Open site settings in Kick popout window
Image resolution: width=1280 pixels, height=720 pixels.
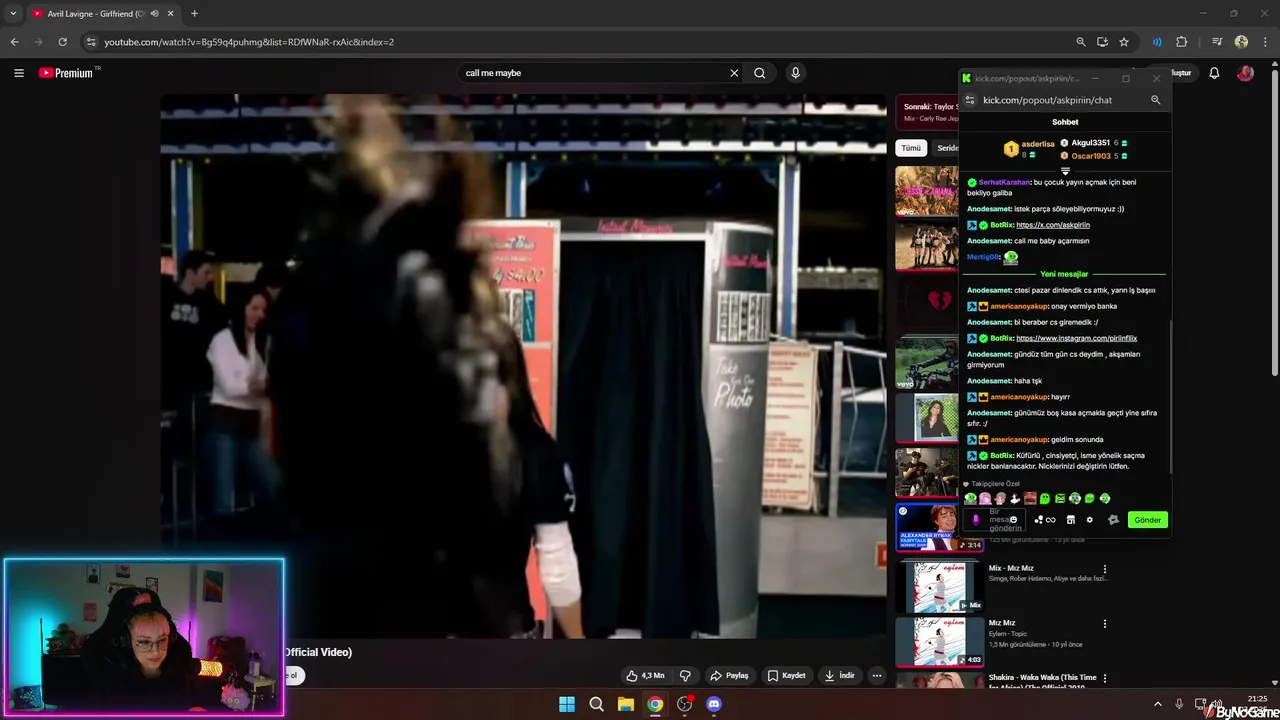(969, 100)
